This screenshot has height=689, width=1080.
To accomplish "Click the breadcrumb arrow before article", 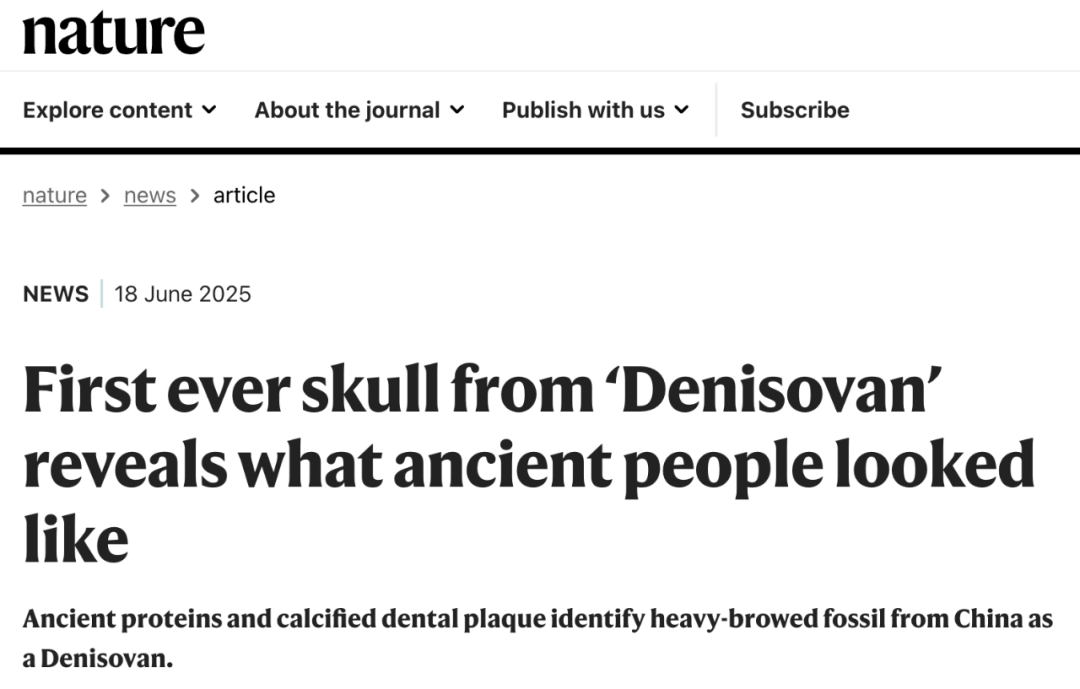I will point(195,195).
